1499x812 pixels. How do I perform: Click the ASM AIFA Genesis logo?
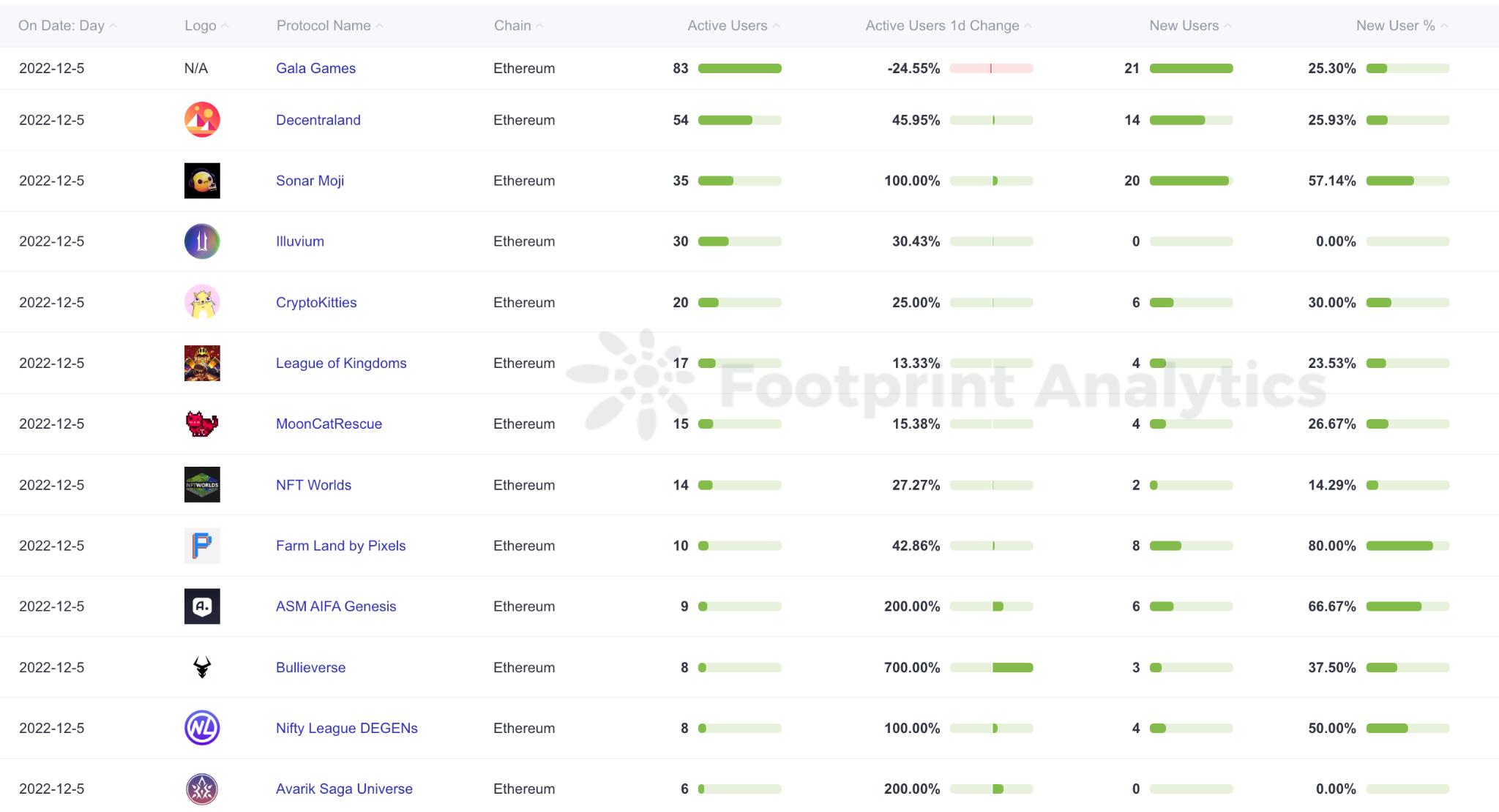(x=202, y=606)
